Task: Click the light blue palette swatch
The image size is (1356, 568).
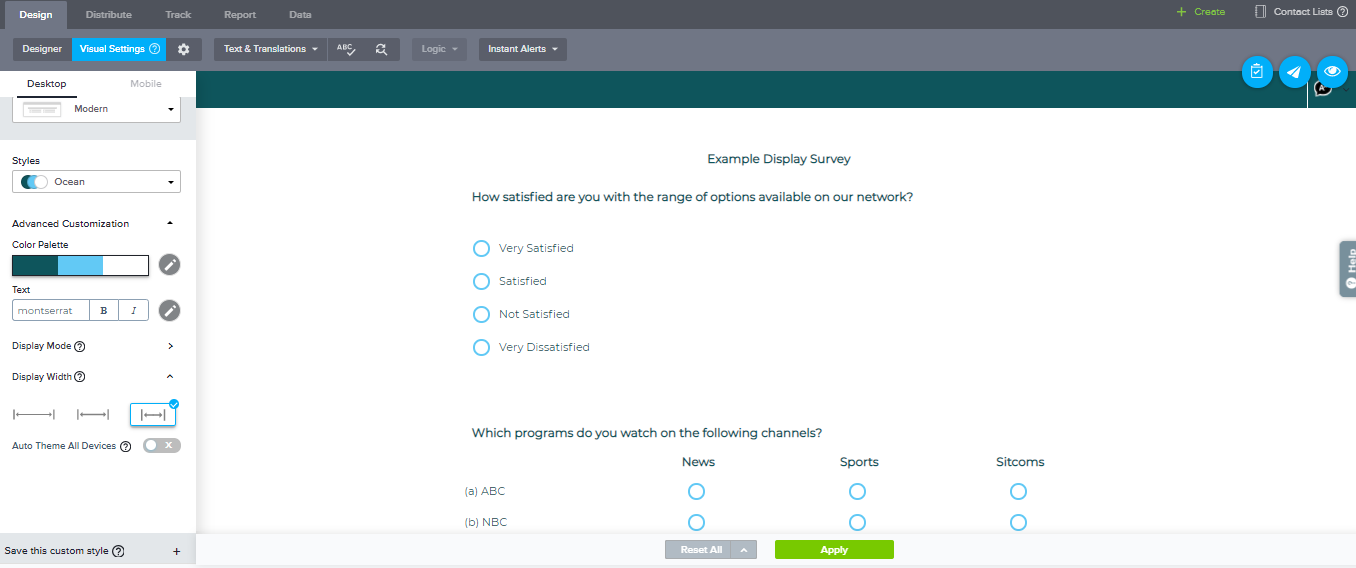Action: 80,265
